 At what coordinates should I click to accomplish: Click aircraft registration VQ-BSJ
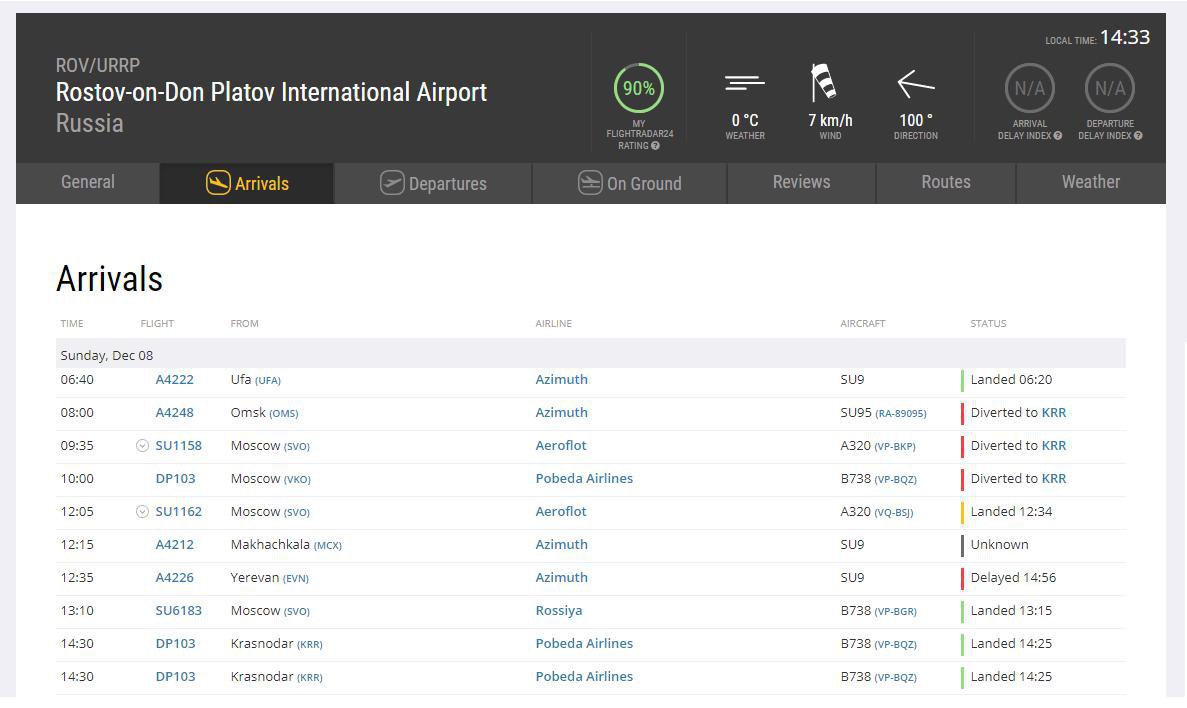894,513
